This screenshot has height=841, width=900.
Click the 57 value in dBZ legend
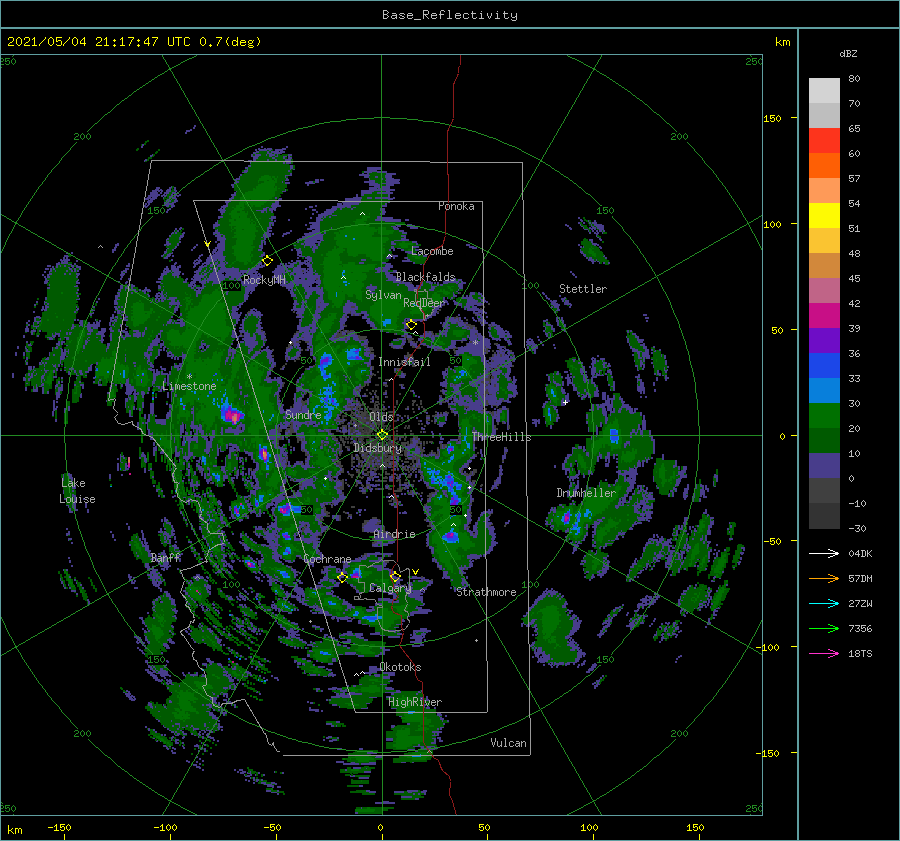(854, 179)
